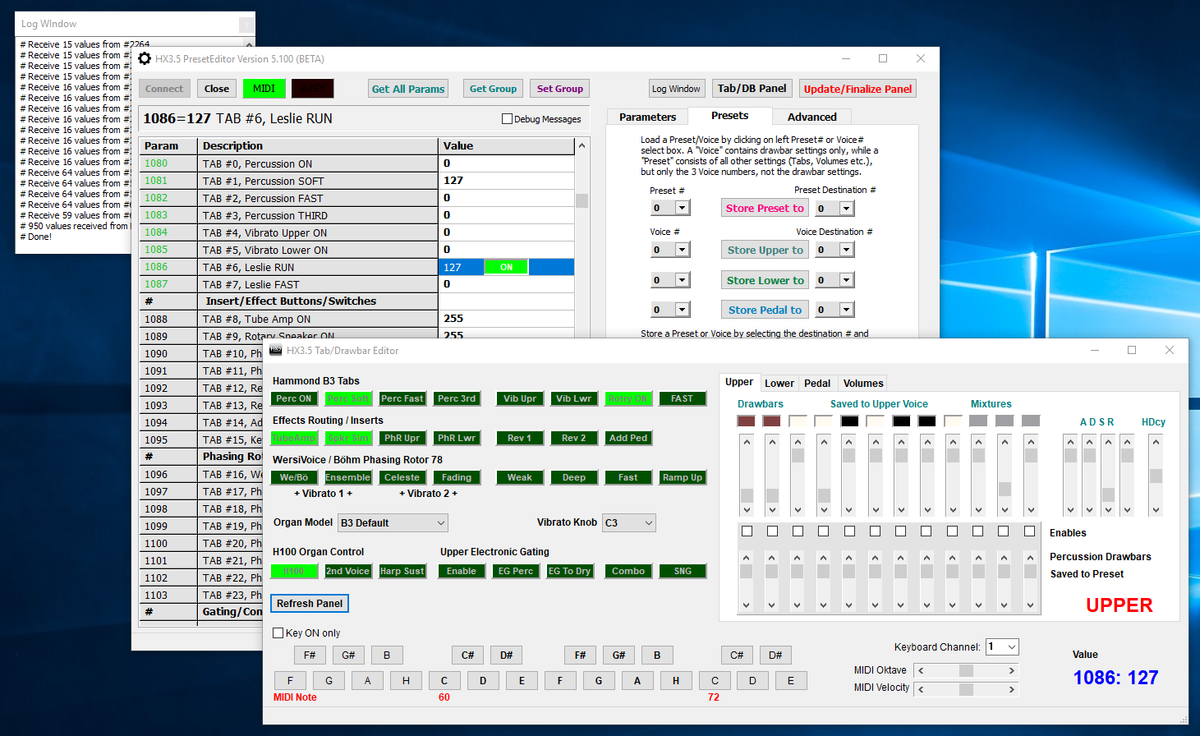1200x736 pixels.
Task: Disable the Perc Soft tab
Action: point(347,398)
